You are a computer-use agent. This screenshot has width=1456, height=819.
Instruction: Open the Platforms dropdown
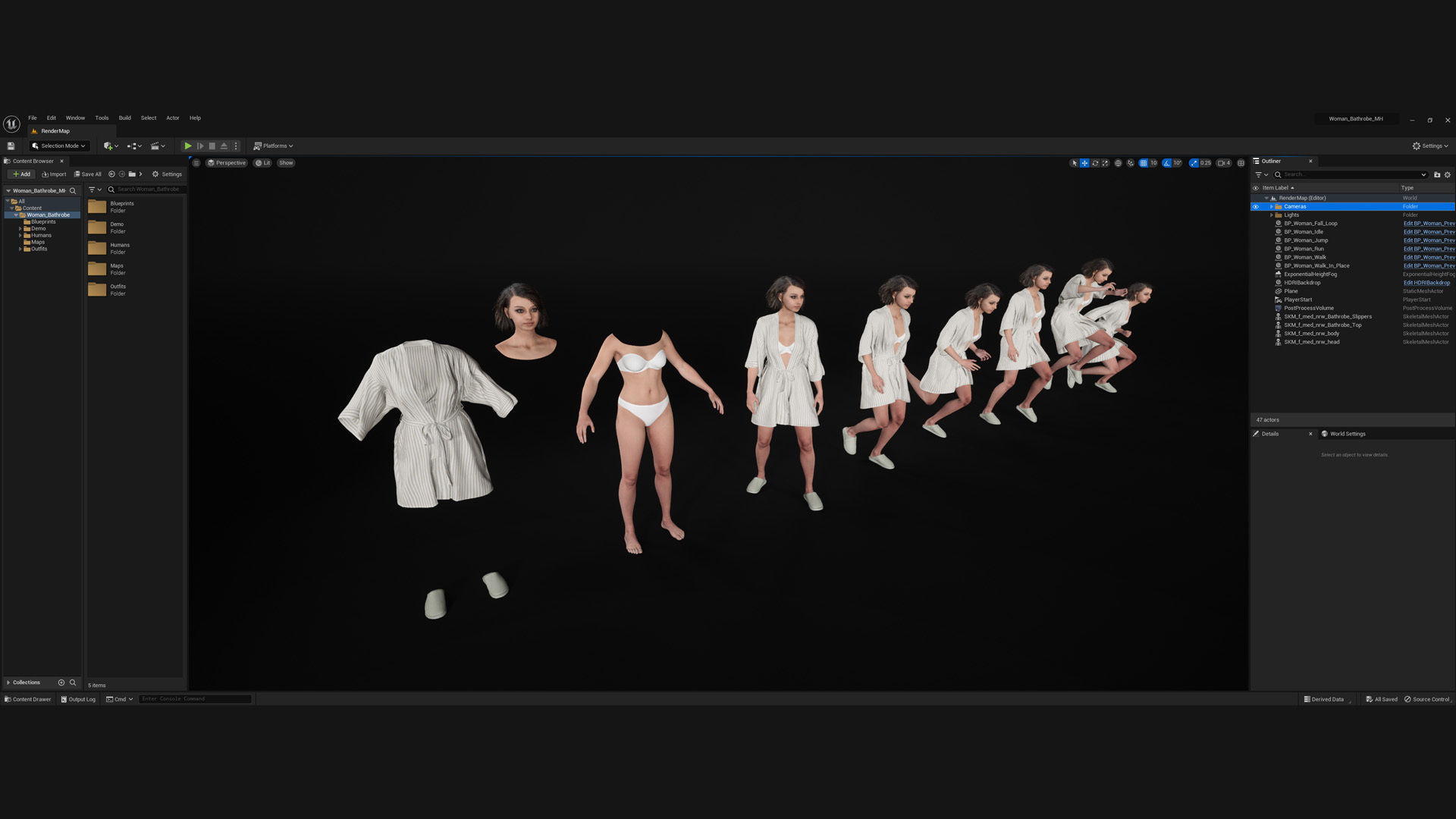point(273,146)
